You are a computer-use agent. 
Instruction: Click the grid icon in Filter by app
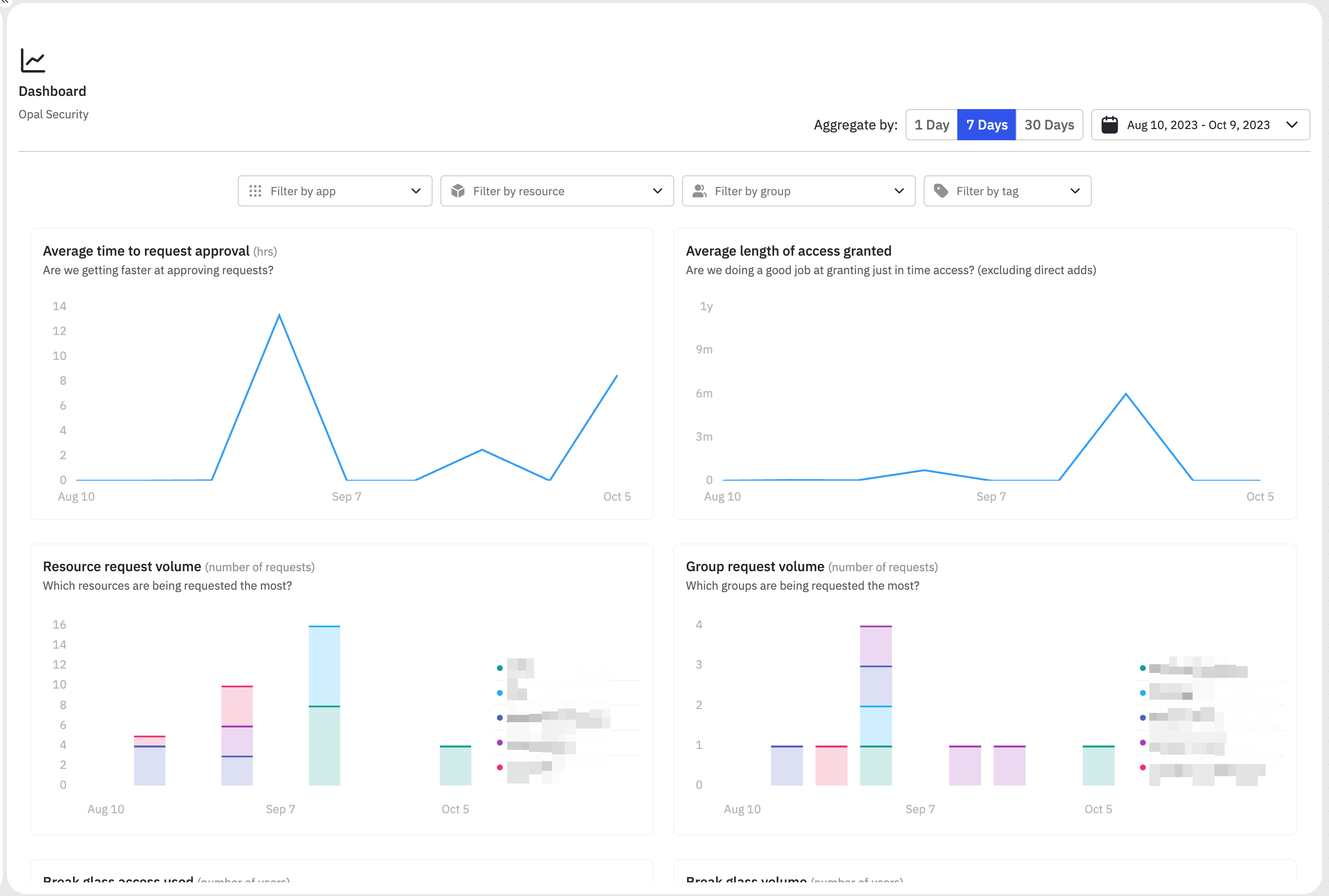coord(255,191)
